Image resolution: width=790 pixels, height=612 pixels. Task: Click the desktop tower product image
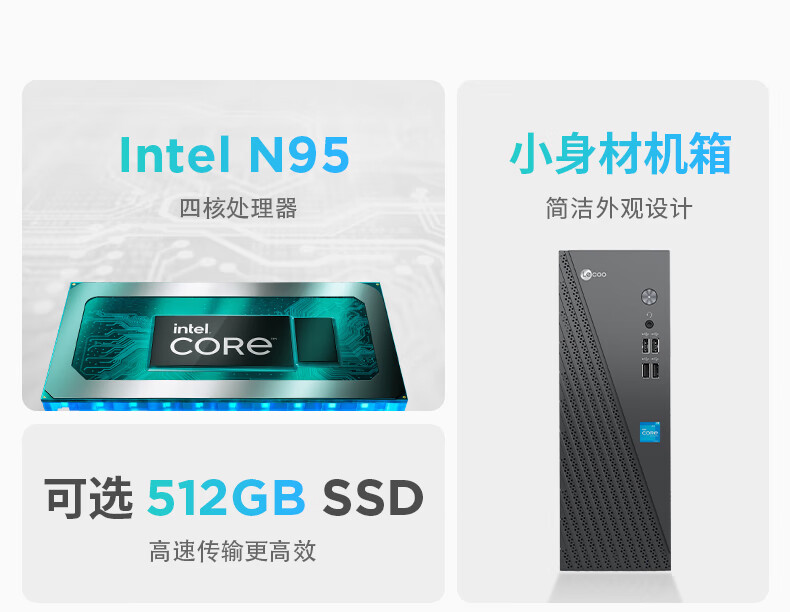(x=615, y=411)
